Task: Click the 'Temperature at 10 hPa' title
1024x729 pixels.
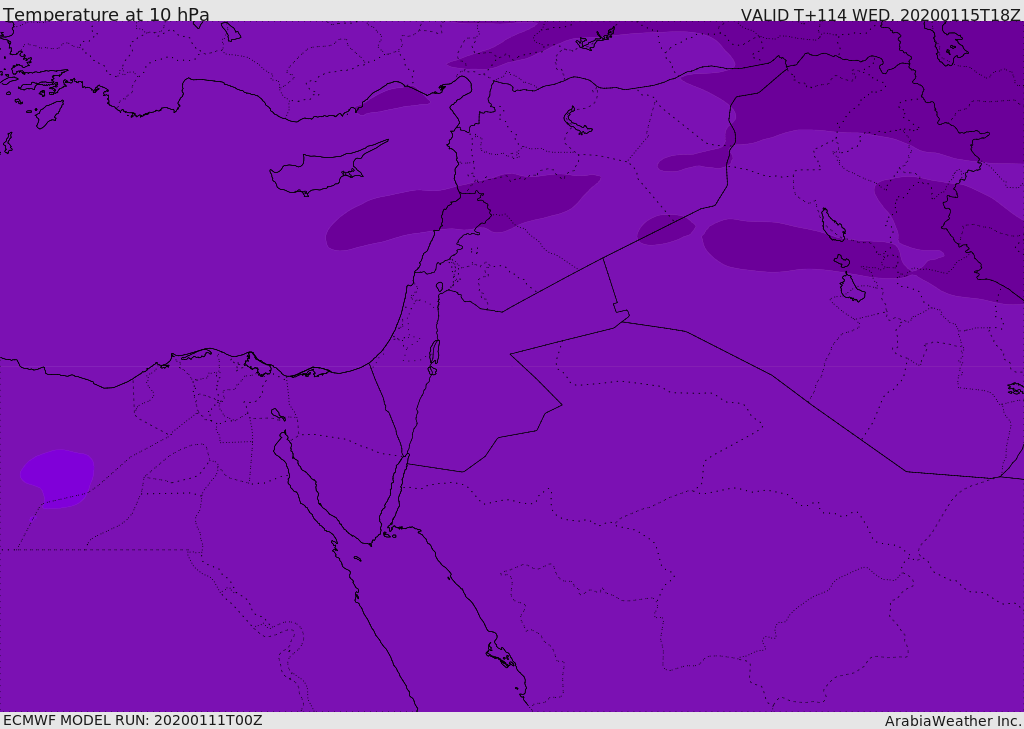Action: point(106,14)
